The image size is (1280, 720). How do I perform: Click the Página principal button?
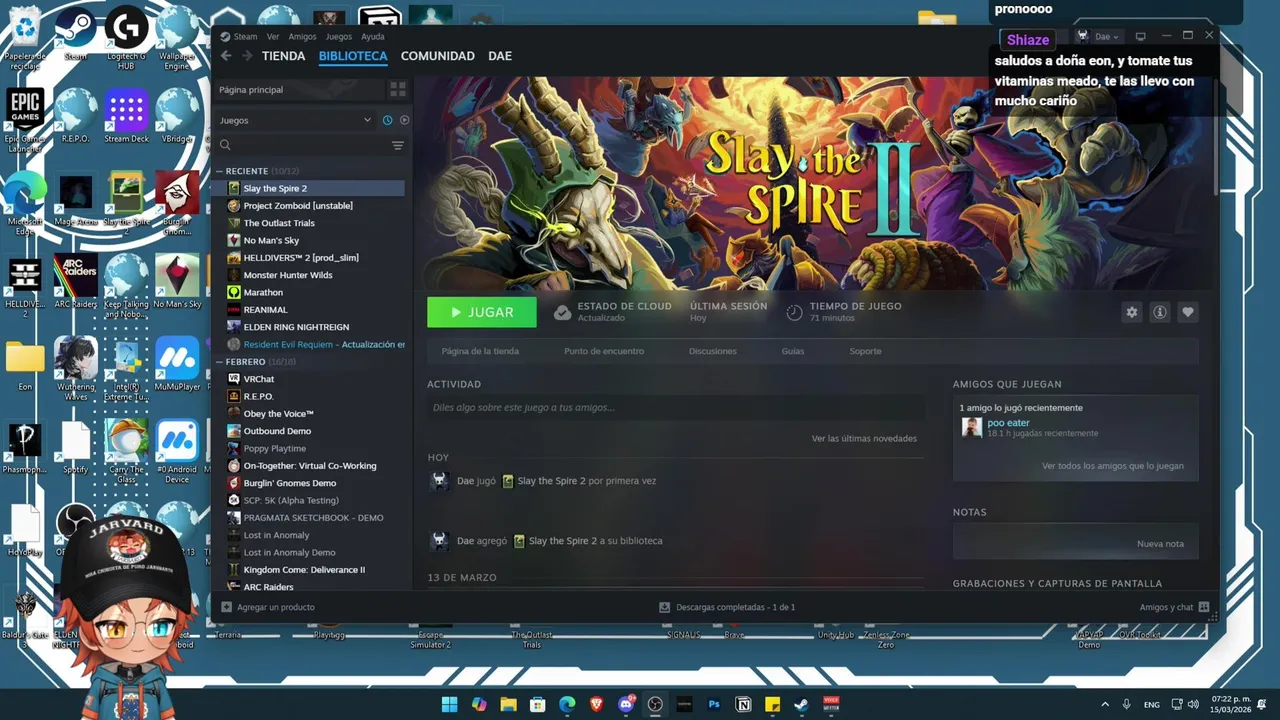(299, 89)
